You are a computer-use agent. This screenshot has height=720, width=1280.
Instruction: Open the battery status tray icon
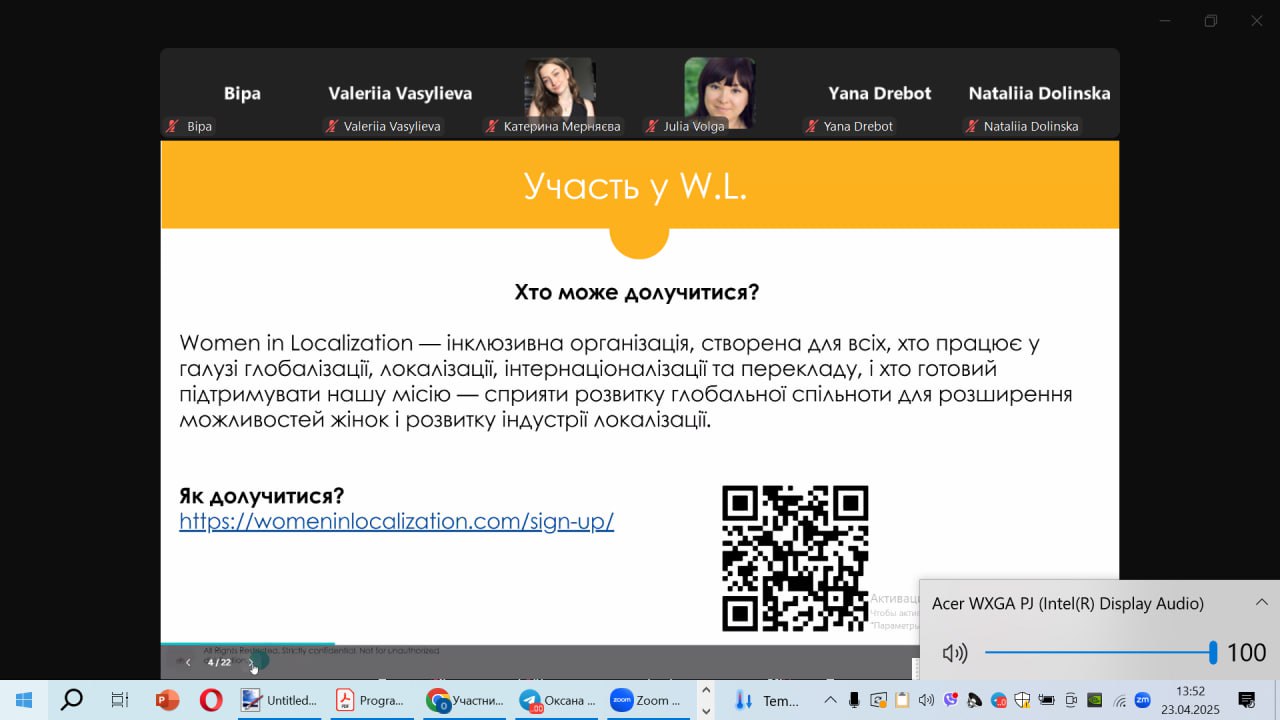tap(1047, 700)
